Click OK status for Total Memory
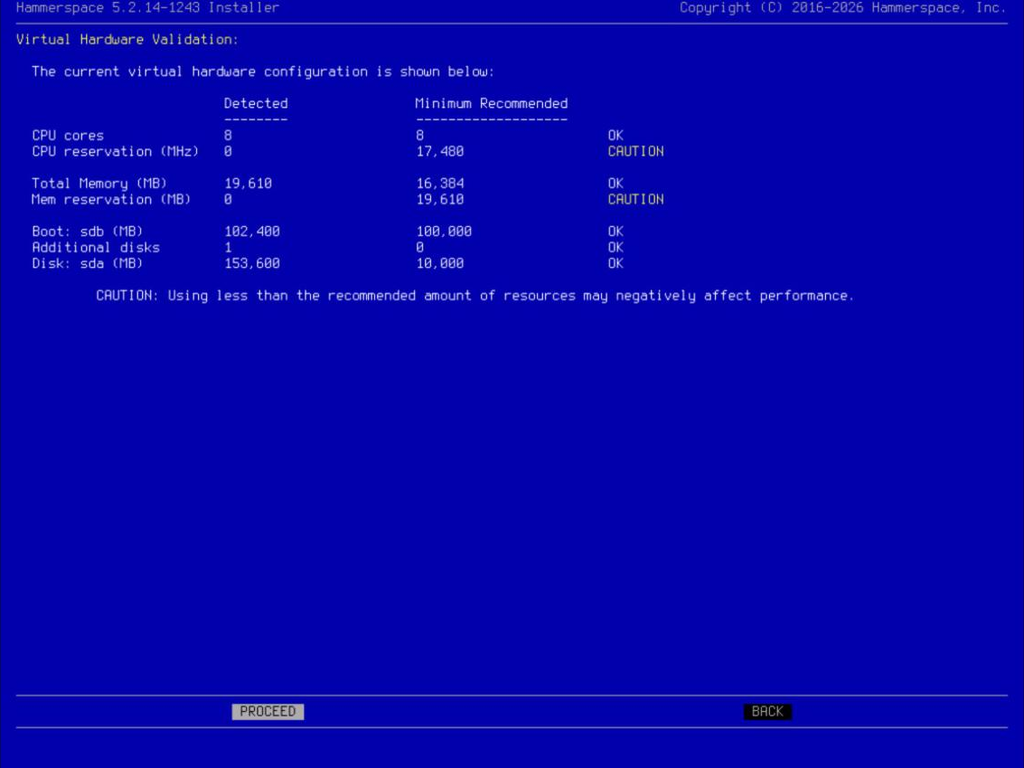 click(616, 184)
